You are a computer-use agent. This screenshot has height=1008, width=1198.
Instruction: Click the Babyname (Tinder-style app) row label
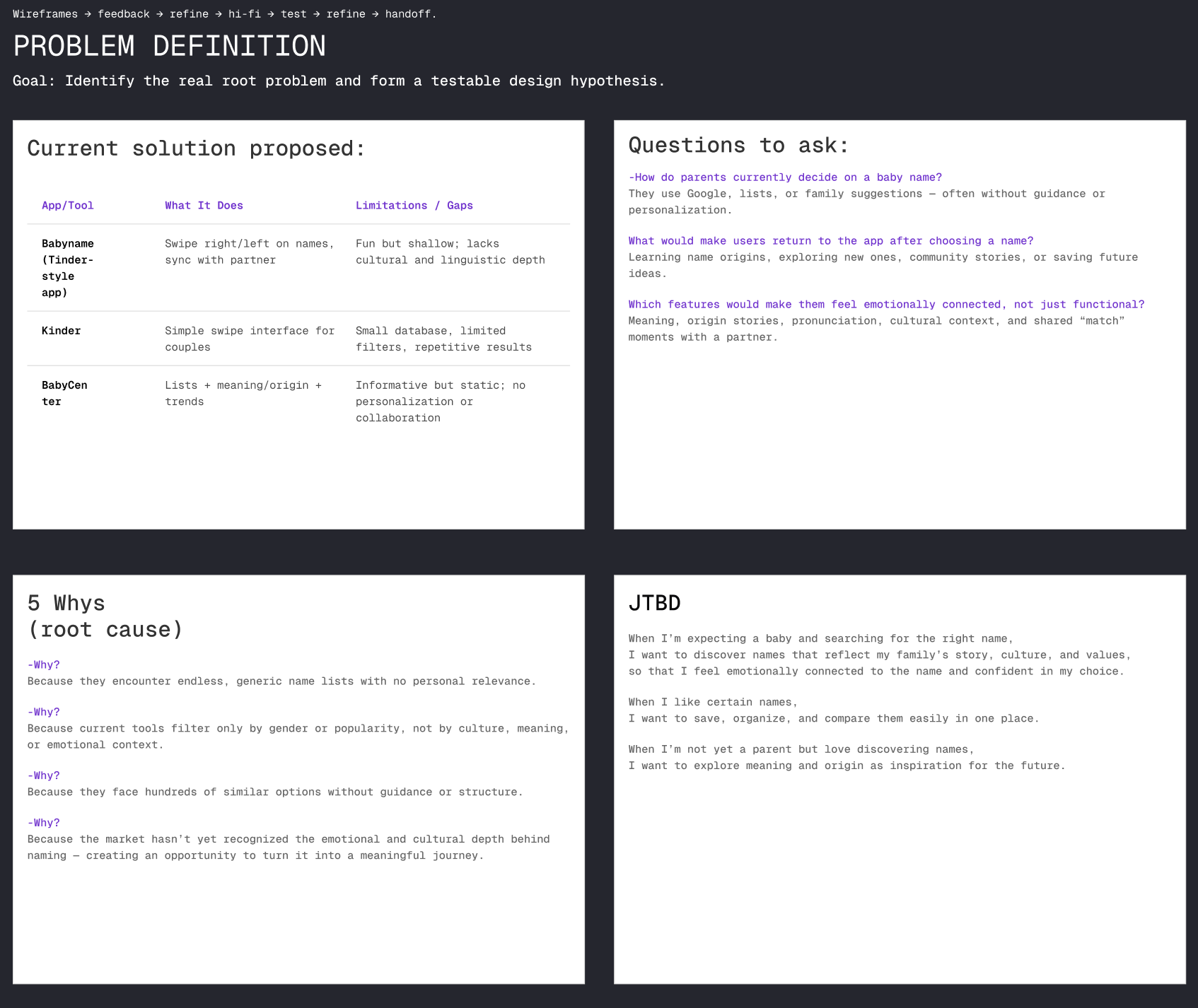tap(68, 268)
